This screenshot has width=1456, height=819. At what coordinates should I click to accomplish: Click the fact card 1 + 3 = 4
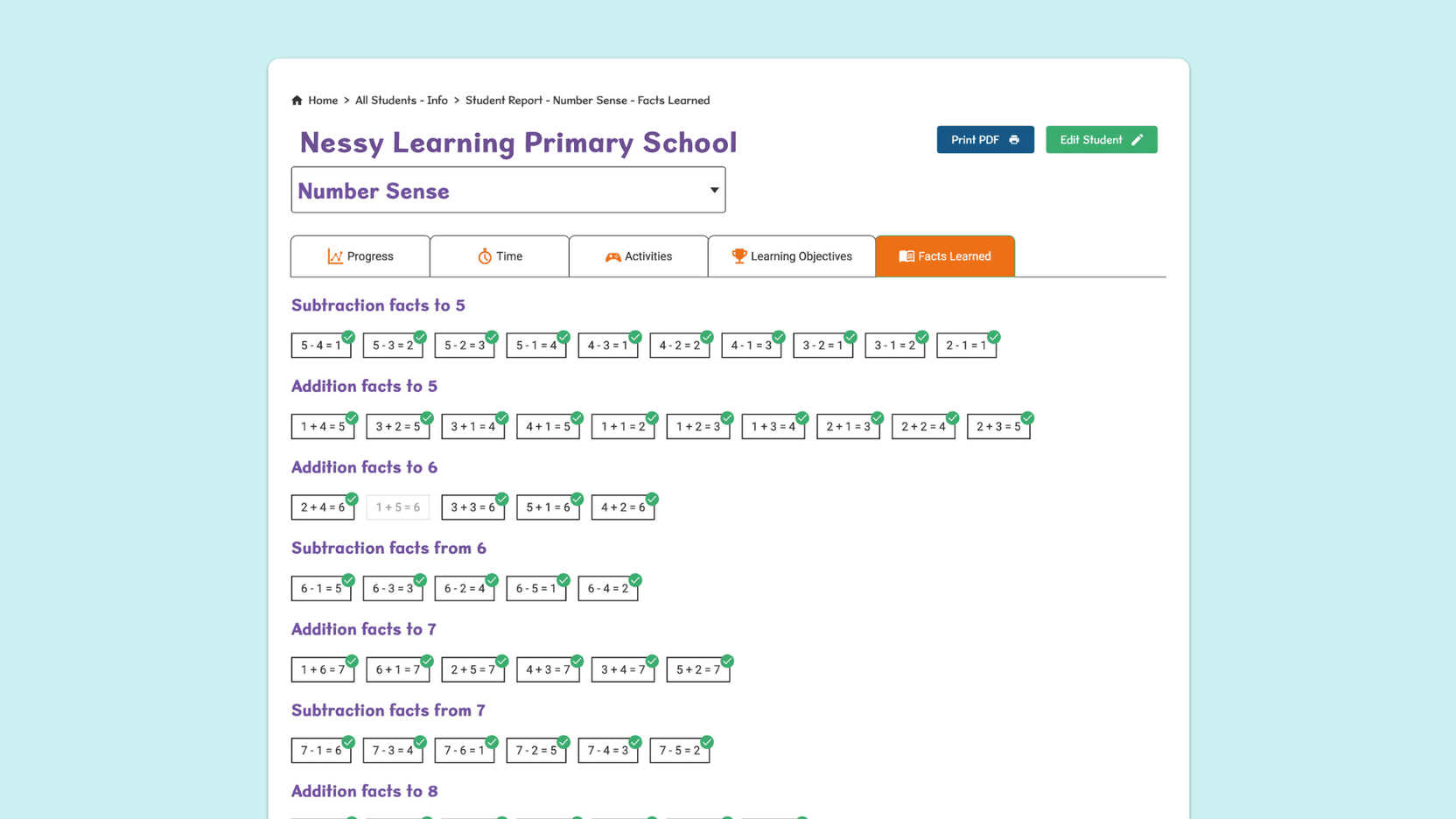tap(773, 427)
